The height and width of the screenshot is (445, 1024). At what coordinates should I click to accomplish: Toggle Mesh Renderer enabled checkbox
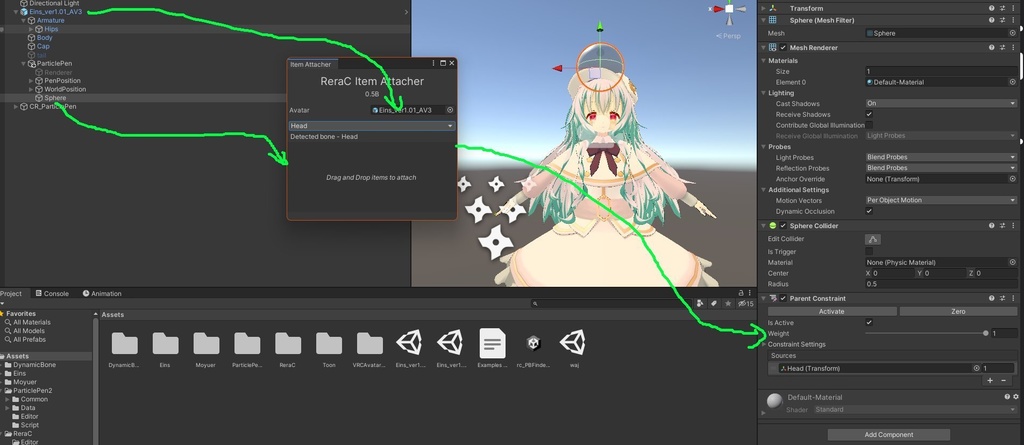click(783, 47)
